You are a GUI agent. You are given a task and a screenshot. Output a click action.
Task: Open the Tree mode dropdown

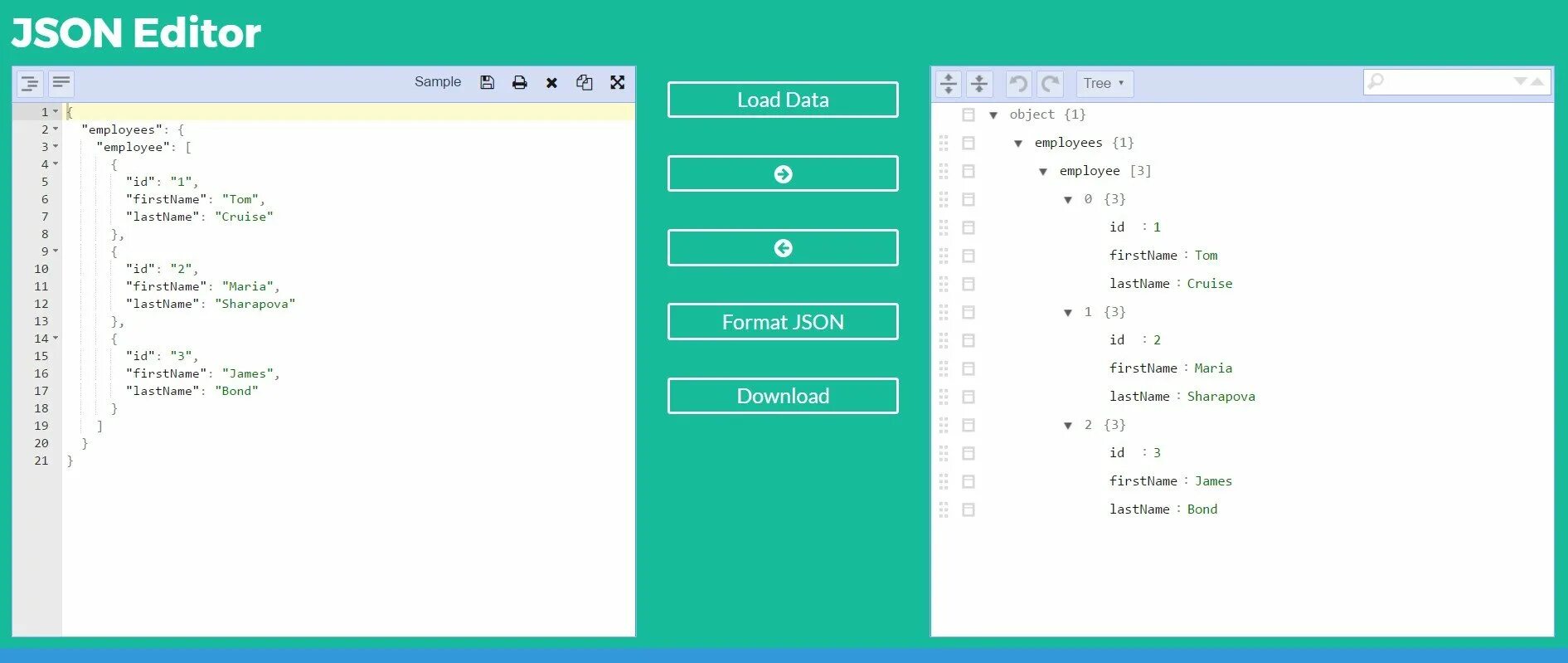click(1104, 83)
